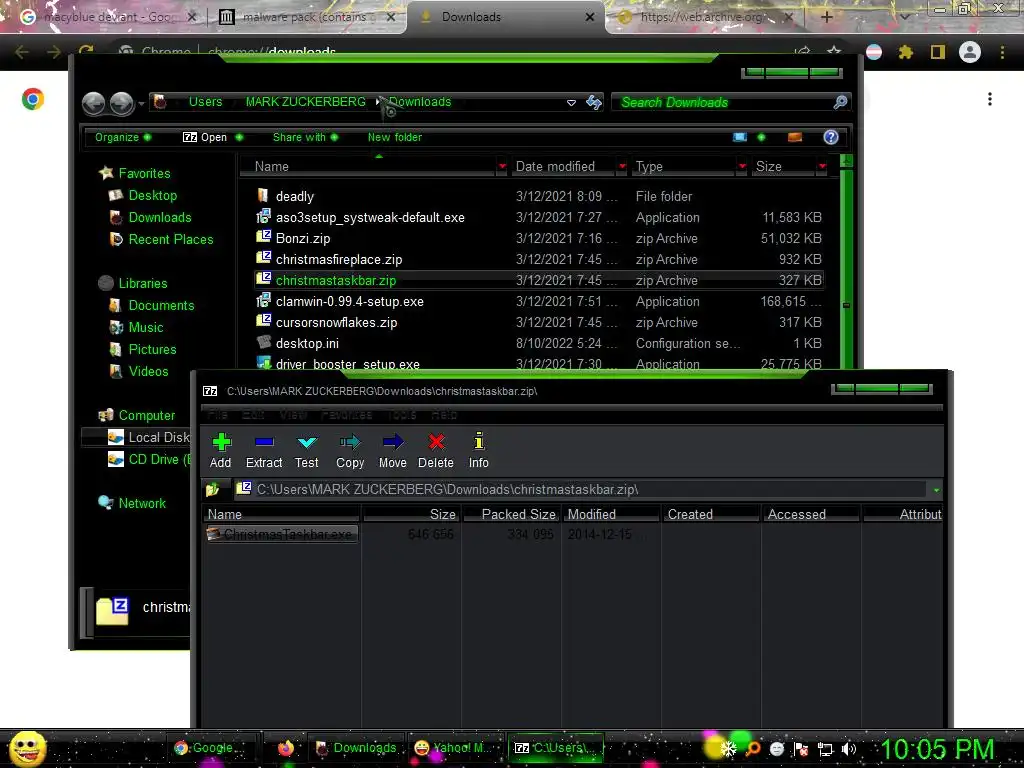This screenshot has width=1024, height=768.
Task: Click the snowflake tray icon
Action: tap(729, 749)
